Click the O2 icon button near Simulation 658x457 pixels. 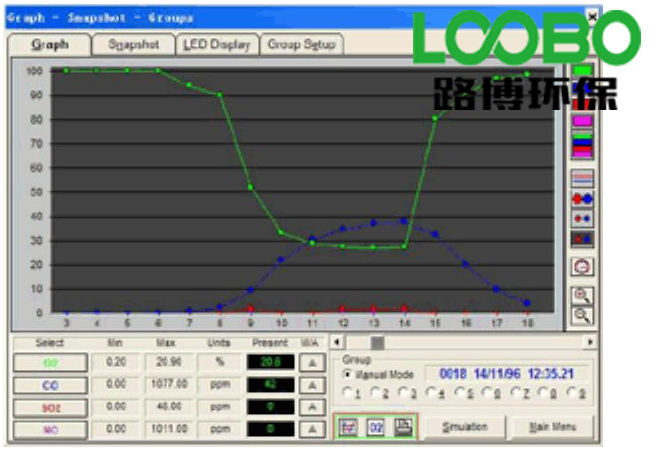click(376, 427)
